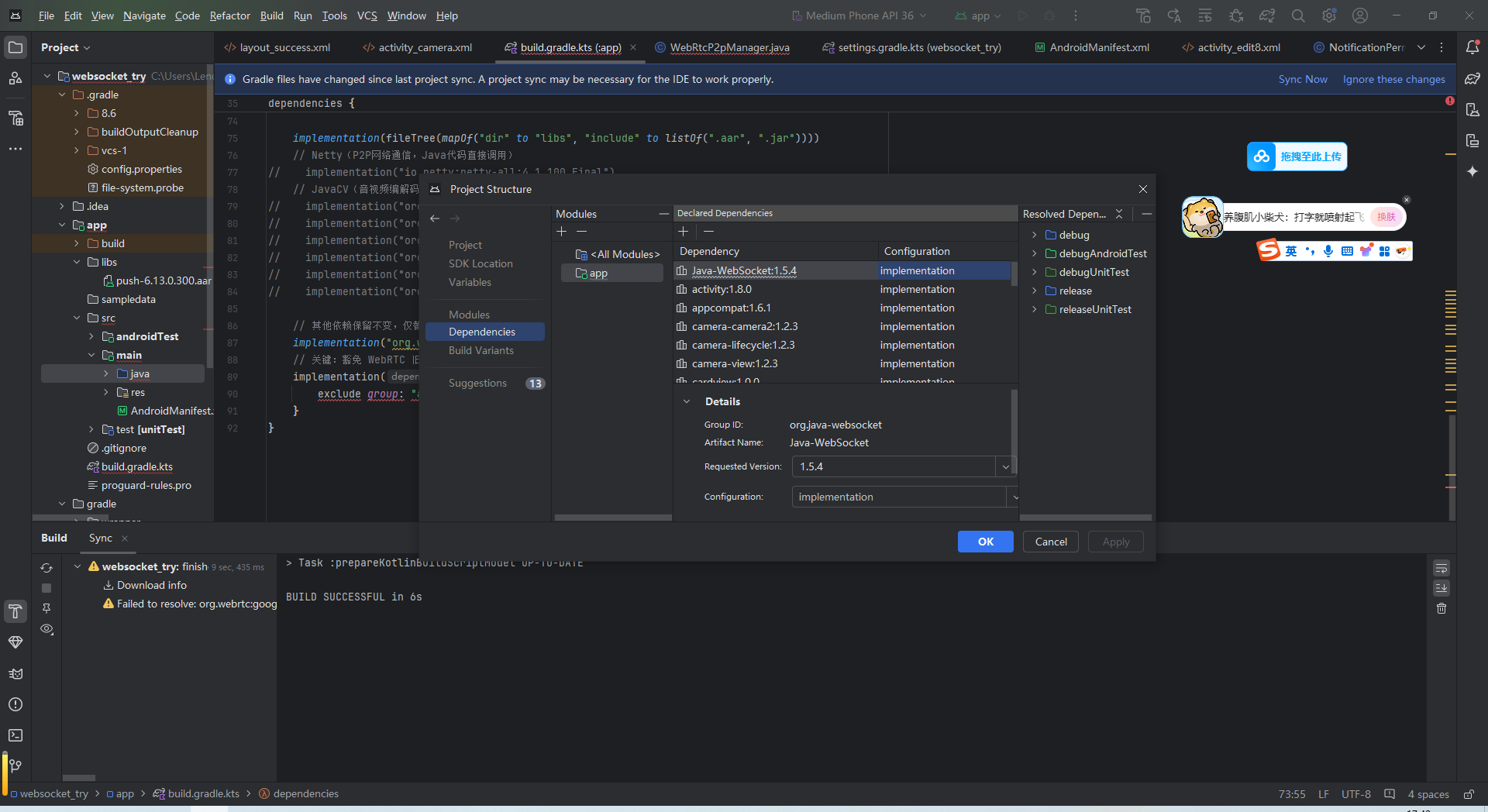1488x812 pixels.
Task: Add a module with the plus icon
Action: point(562,231)
